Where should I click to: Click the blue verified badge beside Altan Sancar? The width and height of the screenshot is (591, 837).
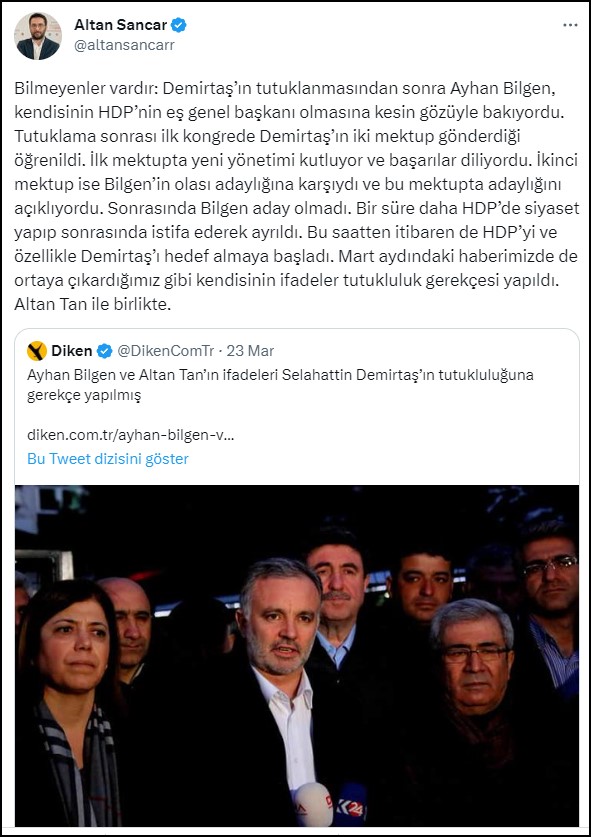point(178,25)
